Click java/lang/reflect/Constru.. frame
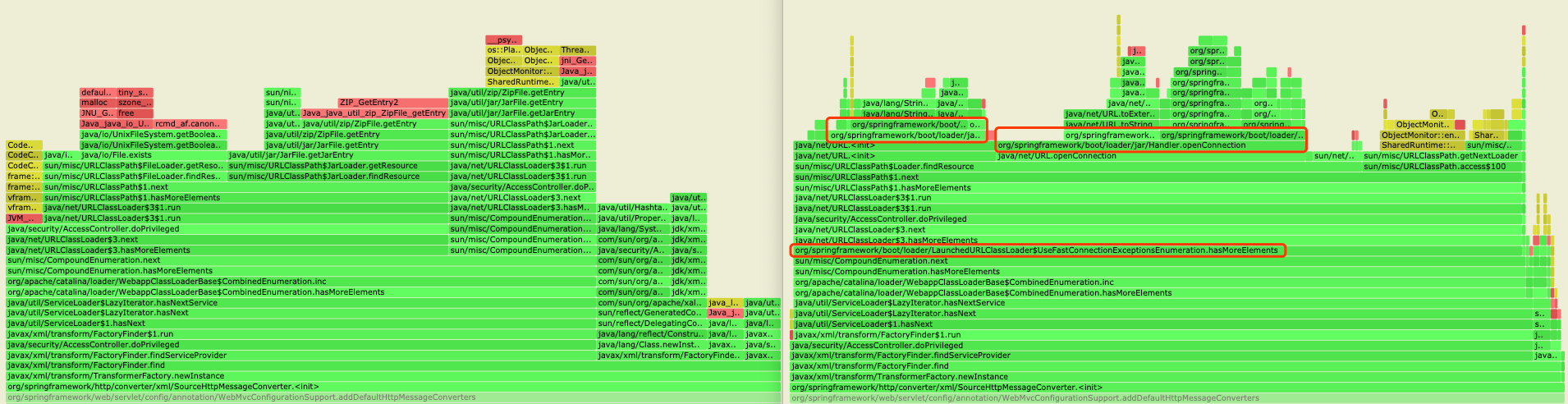Image resolution: width=1568 pixels, height=404 pixels. (x=651, y=334)
